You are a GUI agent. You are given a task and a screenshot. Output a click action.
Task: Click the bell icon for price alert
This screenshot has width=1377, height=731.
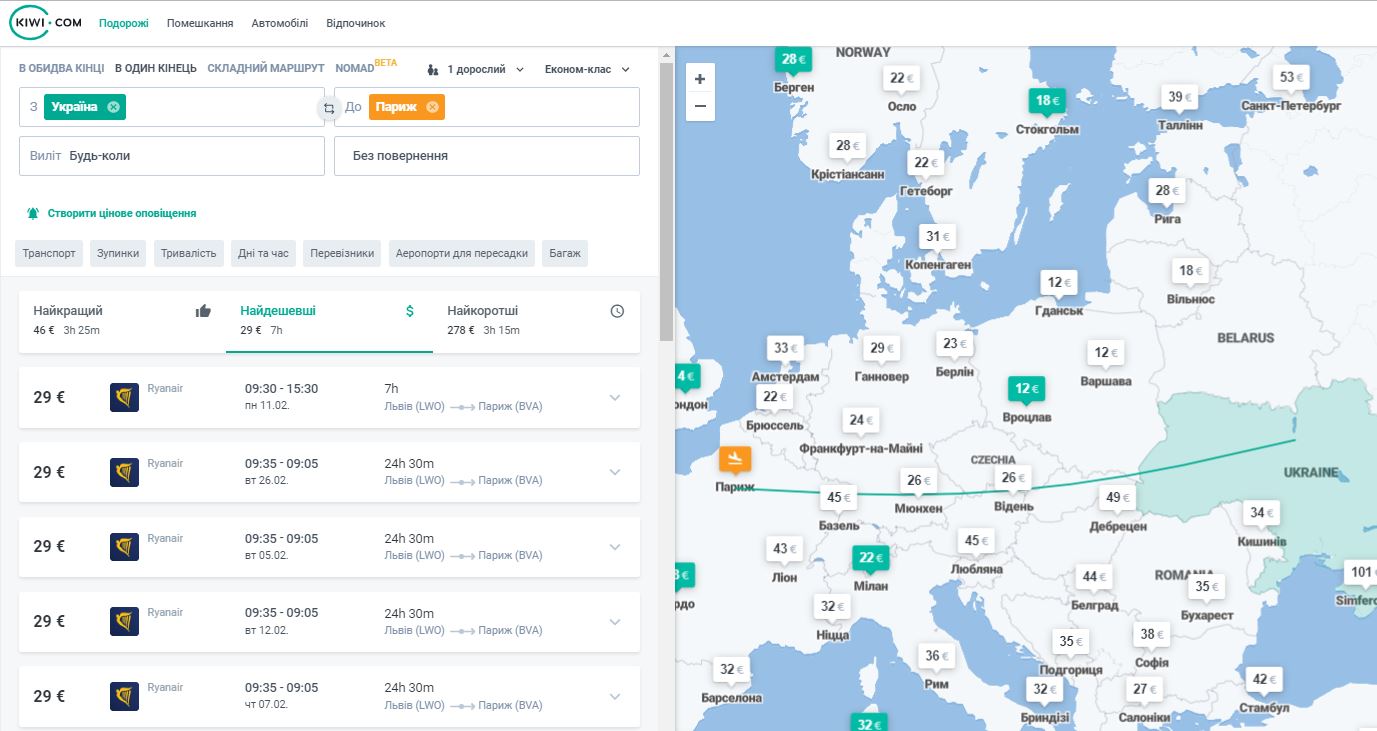[33, 213]
